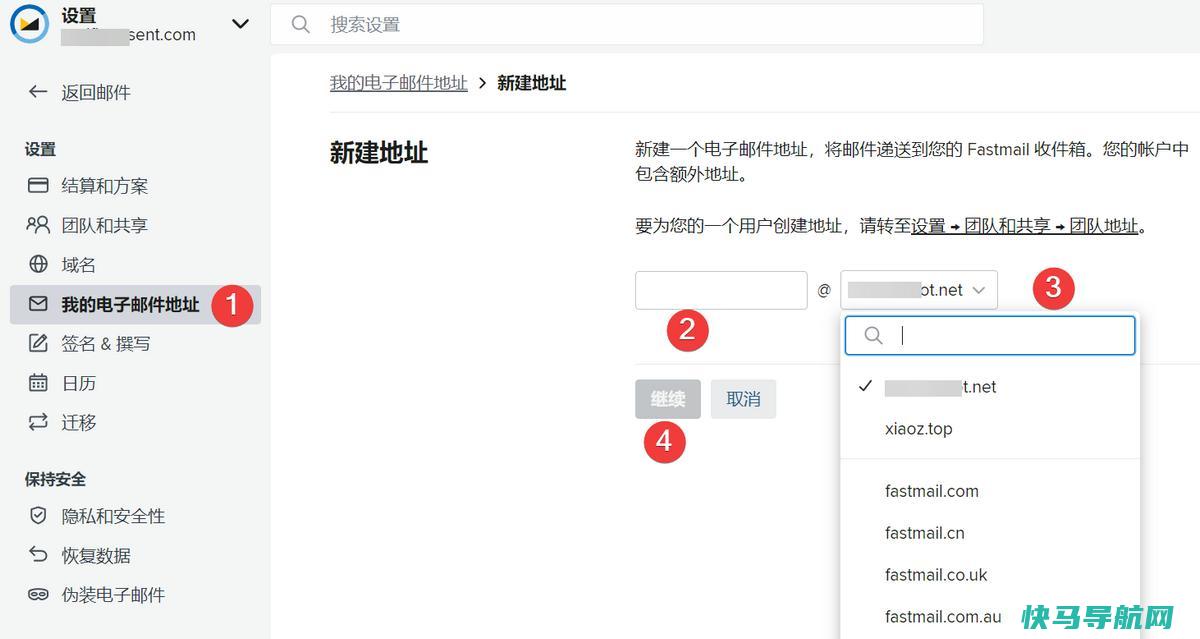Click the Fastmail logo icon
Screen dimensions: 1200x639
click(x=29, y=24)
